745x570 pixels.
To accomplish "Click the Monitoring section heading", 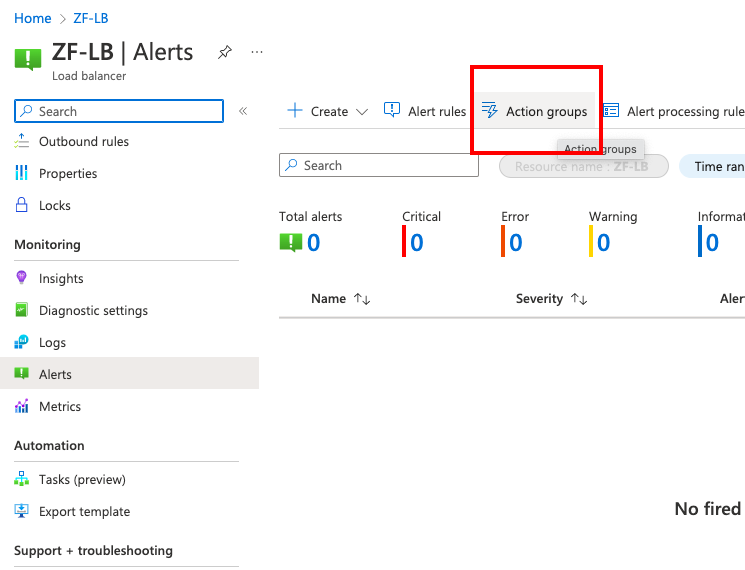I will [48, 245].
